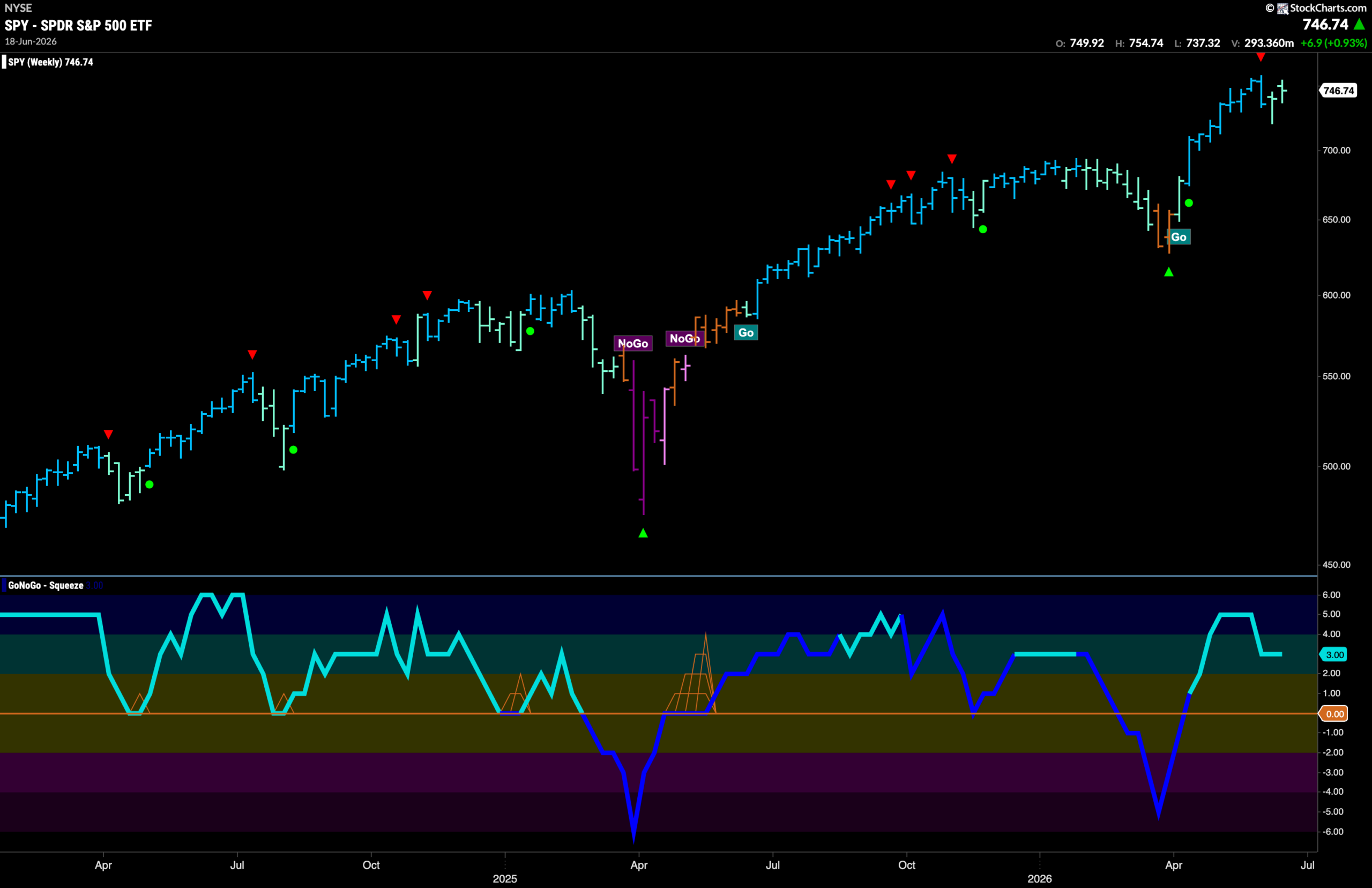Click the green dot beside April 2026 rally bar
The image size is (1372, 888).
[x=1189, y=203]
